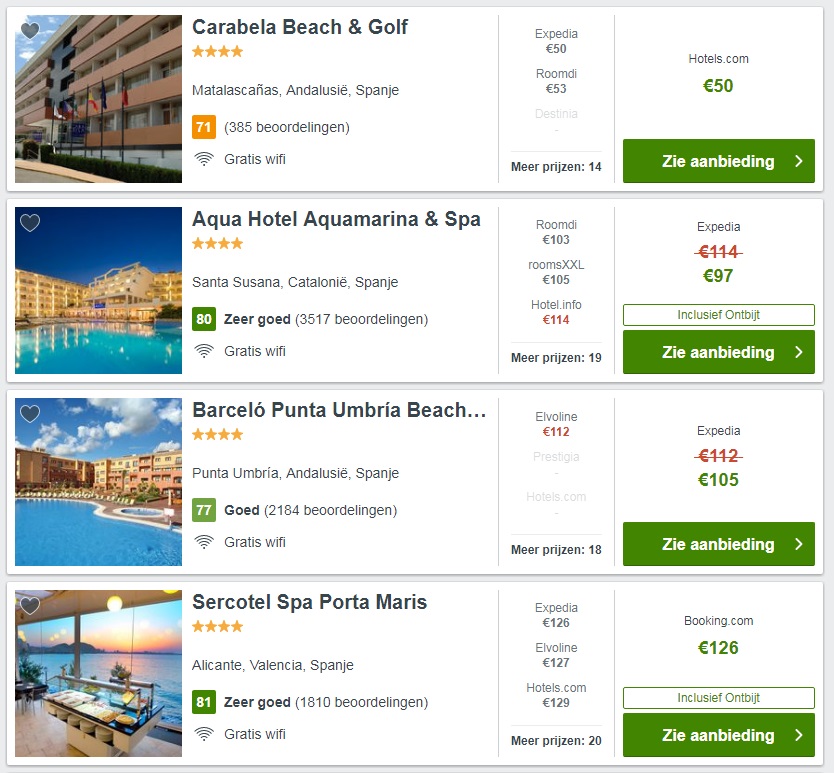Toggle the favorite heart on Carabela Beach & Golf
Viewport: 834px width, 773px height.
(x=30, y=31)
